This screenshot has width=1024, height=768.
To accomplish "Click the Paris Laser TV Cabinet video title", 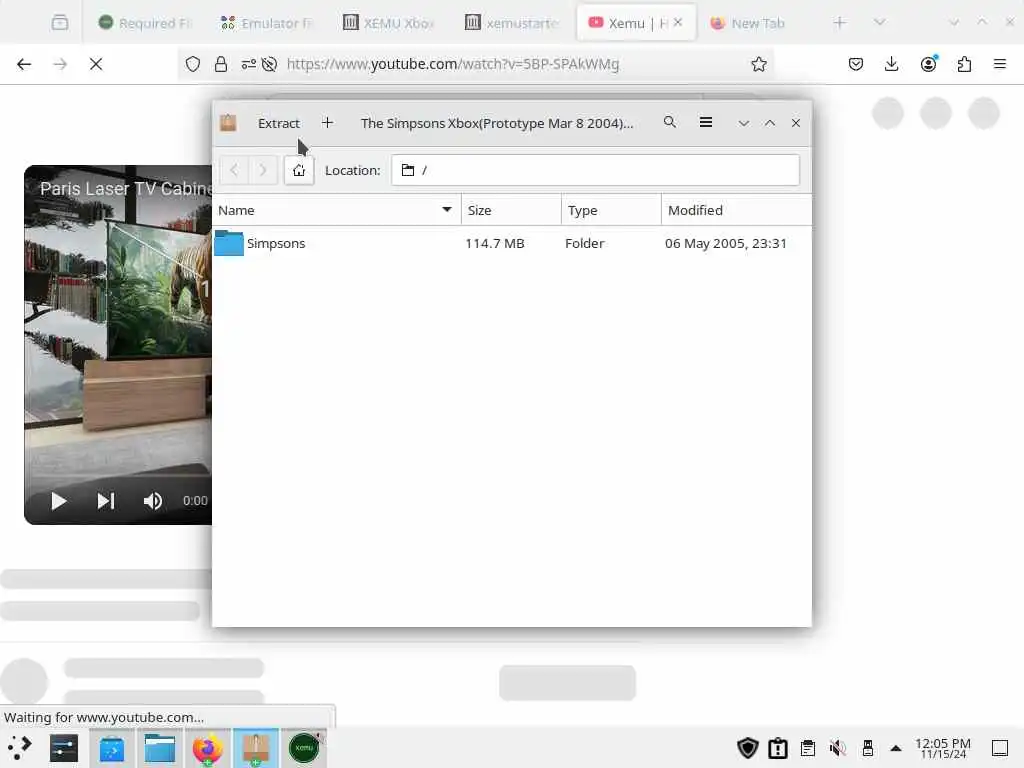I will click(125, 189).
